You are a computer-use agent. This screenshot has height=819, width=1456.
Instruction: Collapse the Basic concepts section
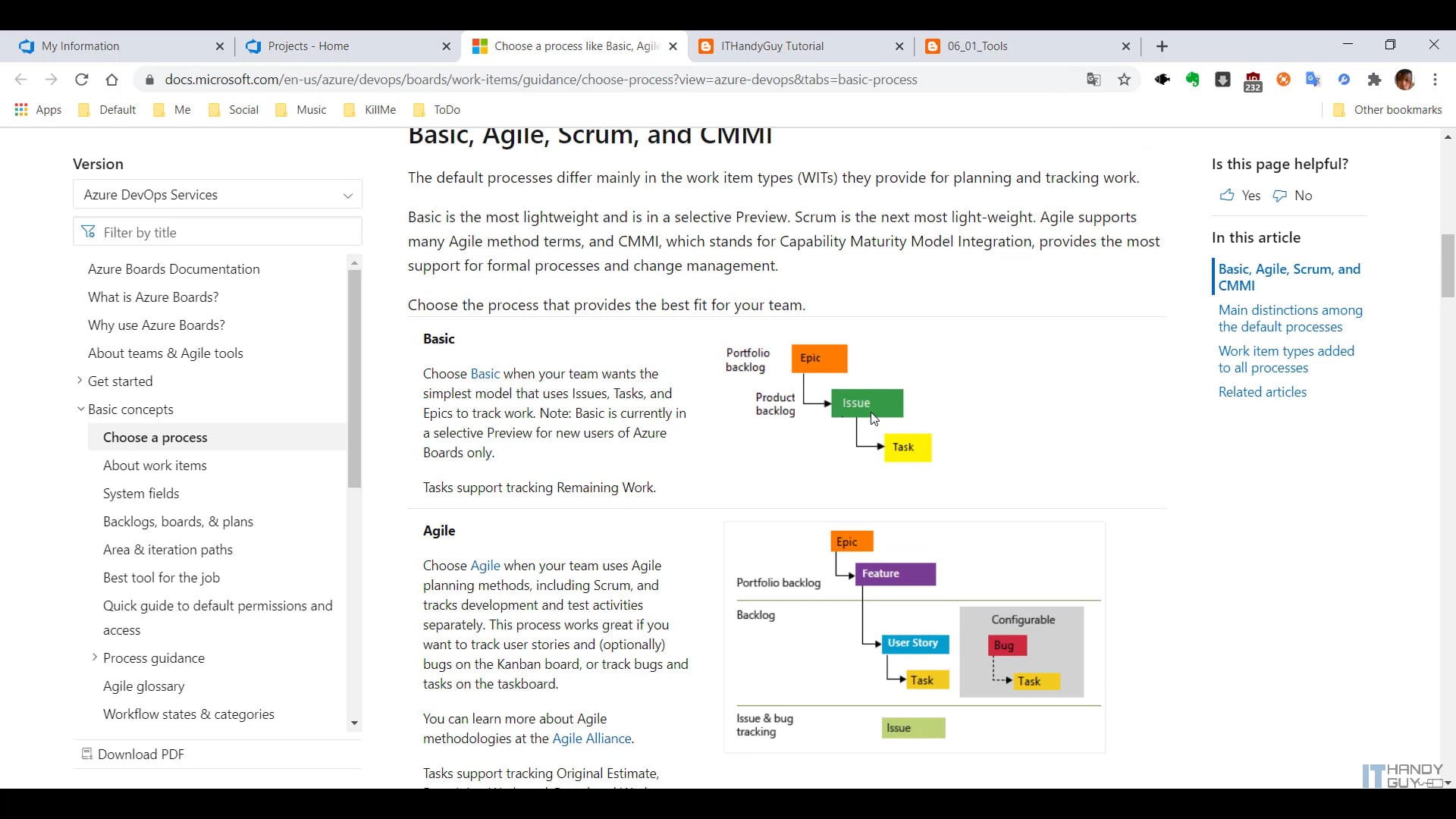coord(80,409)
